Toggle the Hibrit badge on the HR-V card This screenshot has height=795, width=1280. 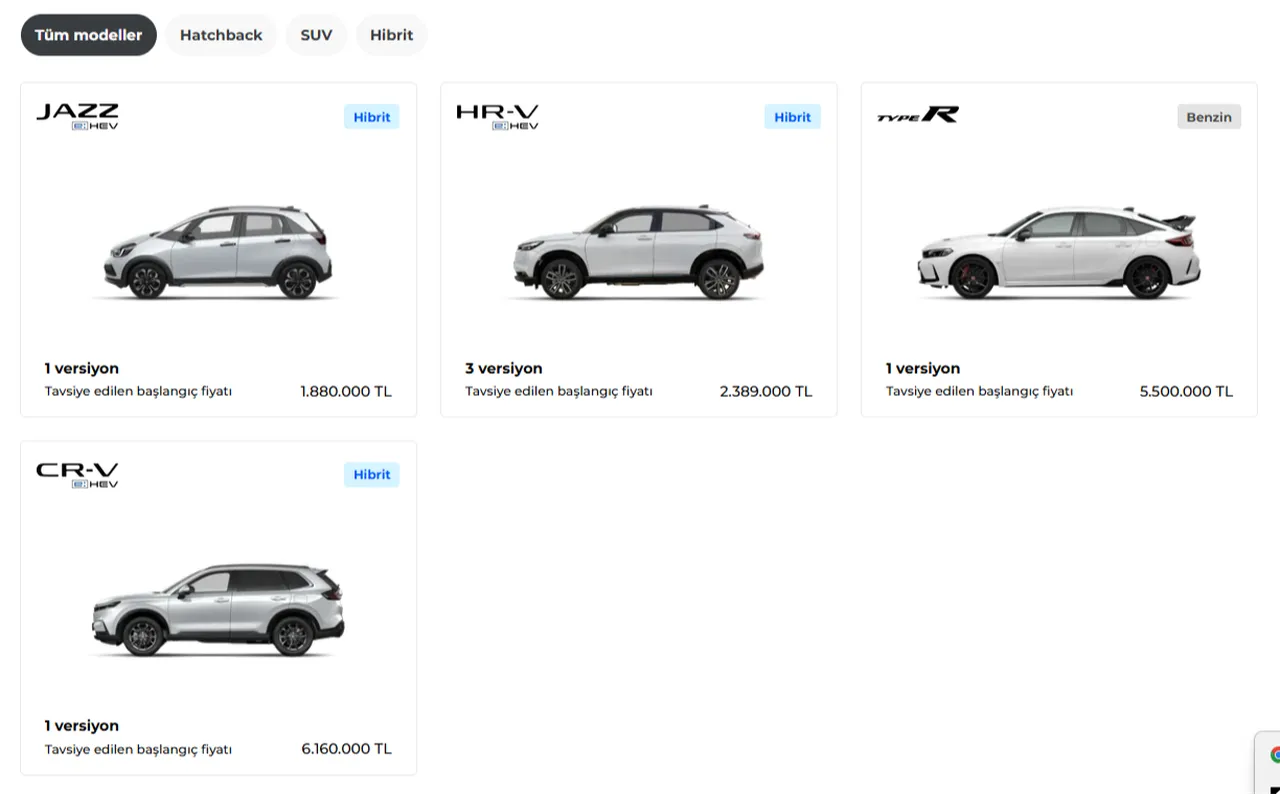(x=792, y=117)
